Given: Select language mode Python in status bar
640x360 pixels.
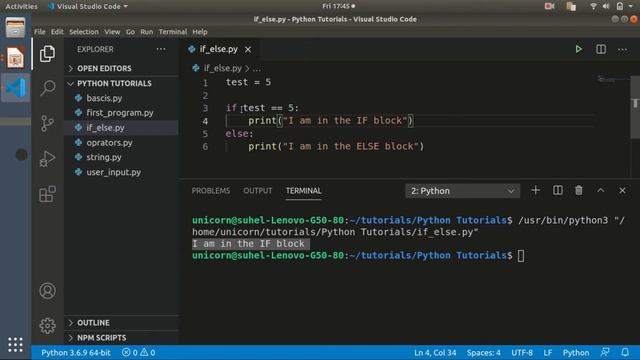Looking at the screenshot, I should pos(576,353).
